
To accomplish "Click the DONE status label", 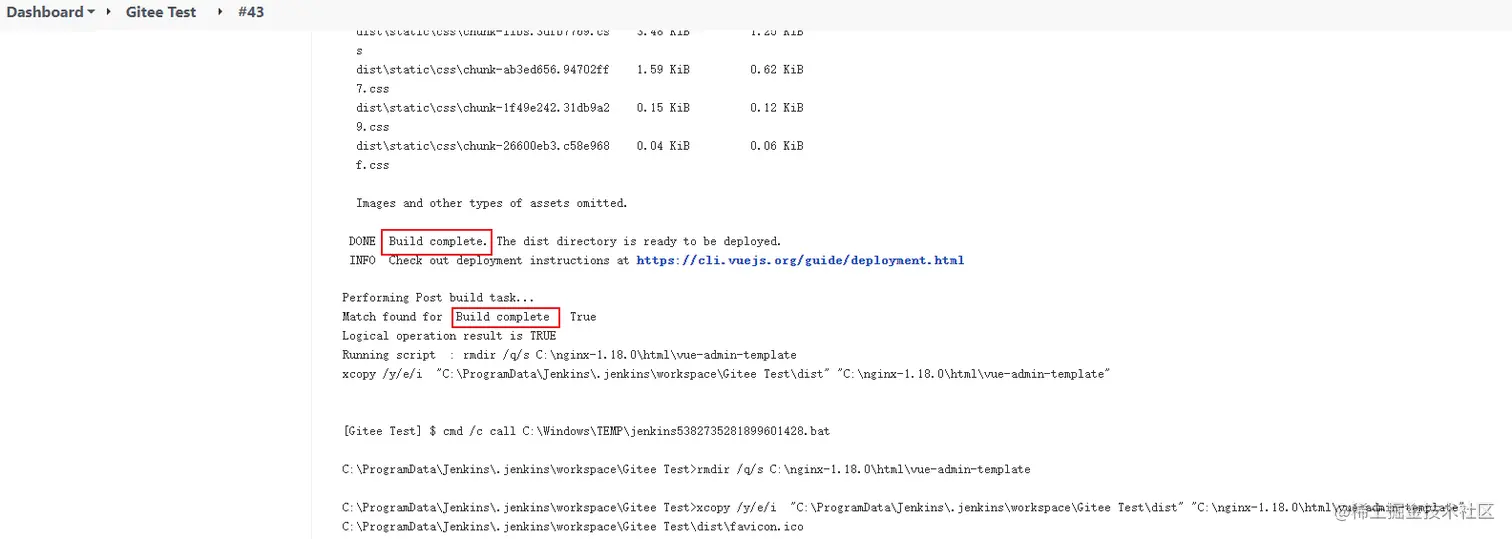I will pyautogui.click(x=362, y=241).
